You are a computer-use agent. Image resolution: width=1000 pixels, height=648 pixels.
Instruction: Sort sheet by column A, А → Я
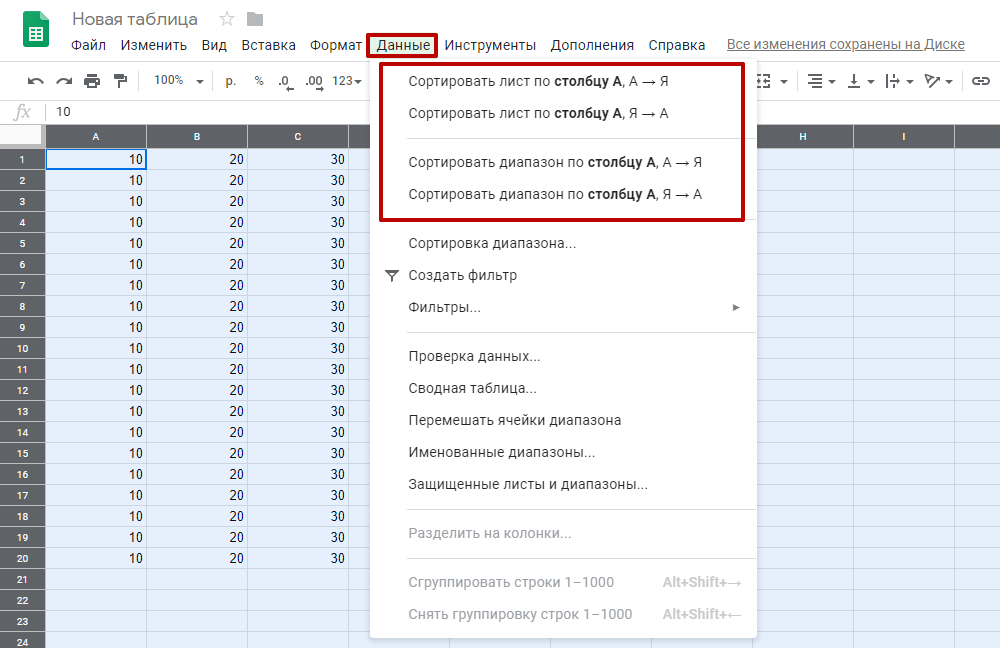pos(563,82)
